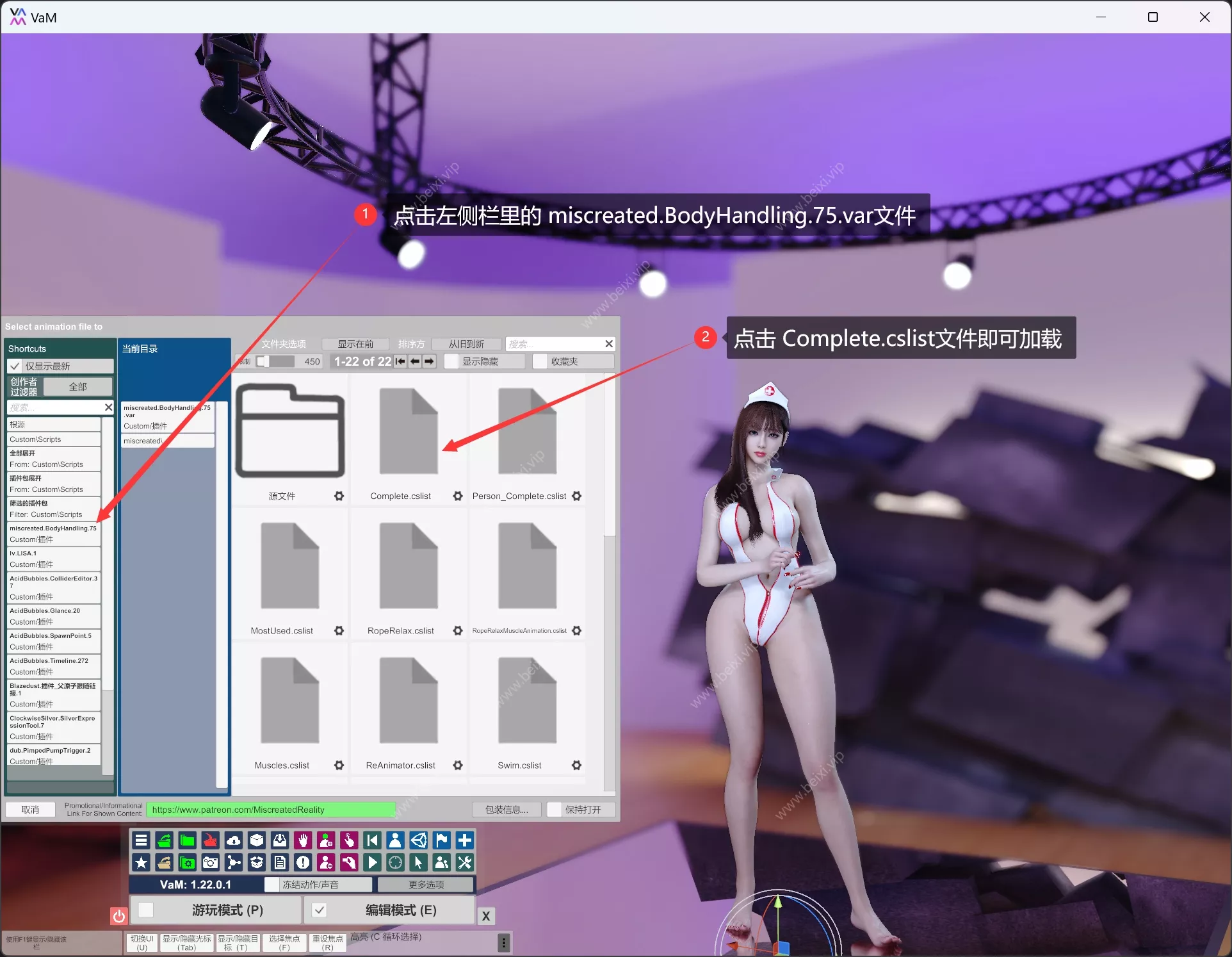Click the green folder with gear icon

point(188,862)
